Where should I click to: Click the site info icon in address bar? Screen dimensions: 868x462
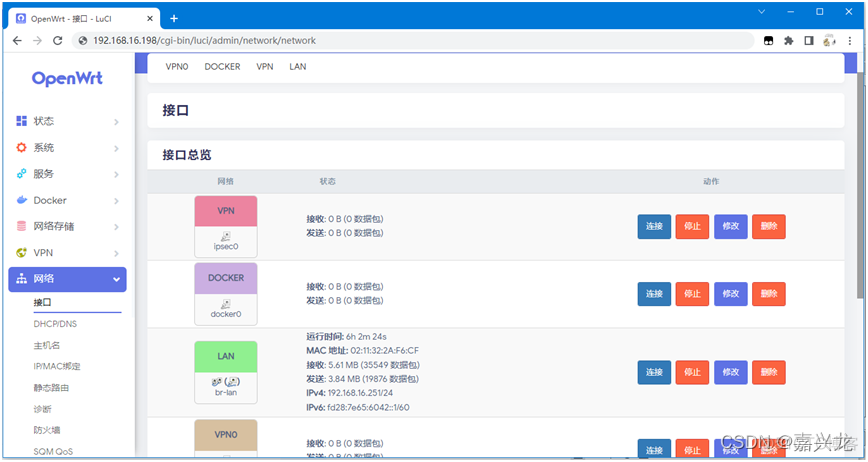pos(84,40)
